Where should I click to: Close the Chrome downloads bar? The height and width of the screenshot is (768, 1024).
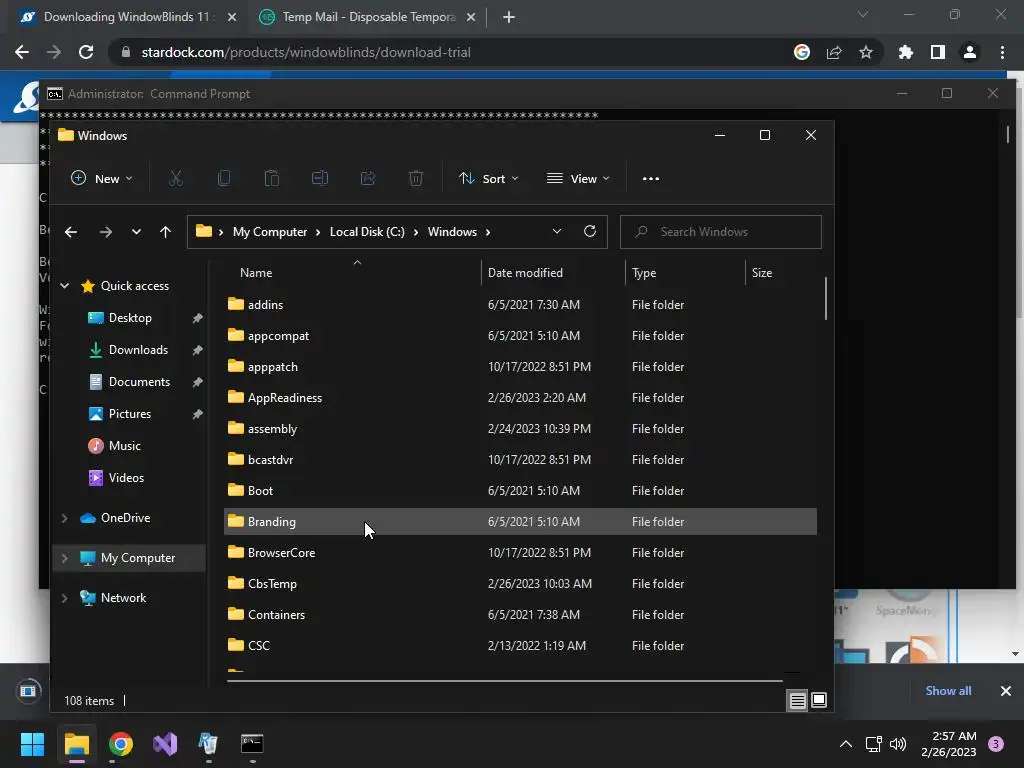tap(1006, 690)
